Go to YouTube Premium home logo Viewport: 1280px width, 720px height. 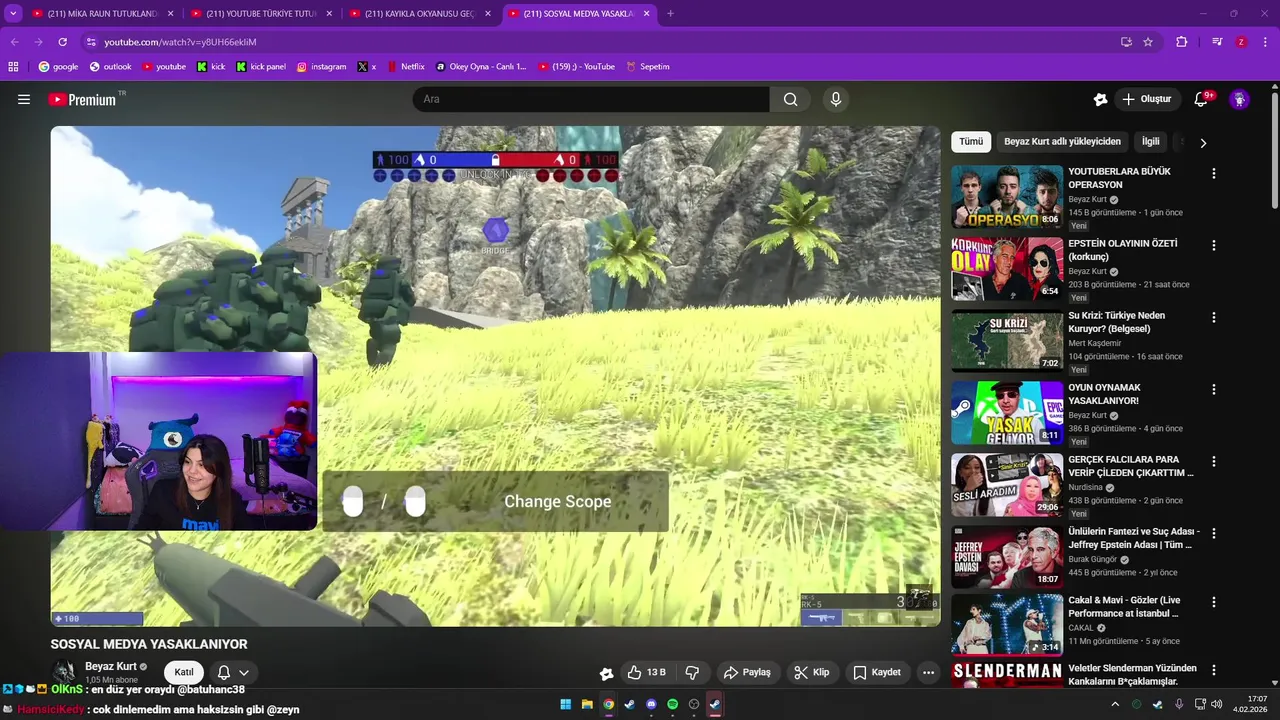[82, 100]
